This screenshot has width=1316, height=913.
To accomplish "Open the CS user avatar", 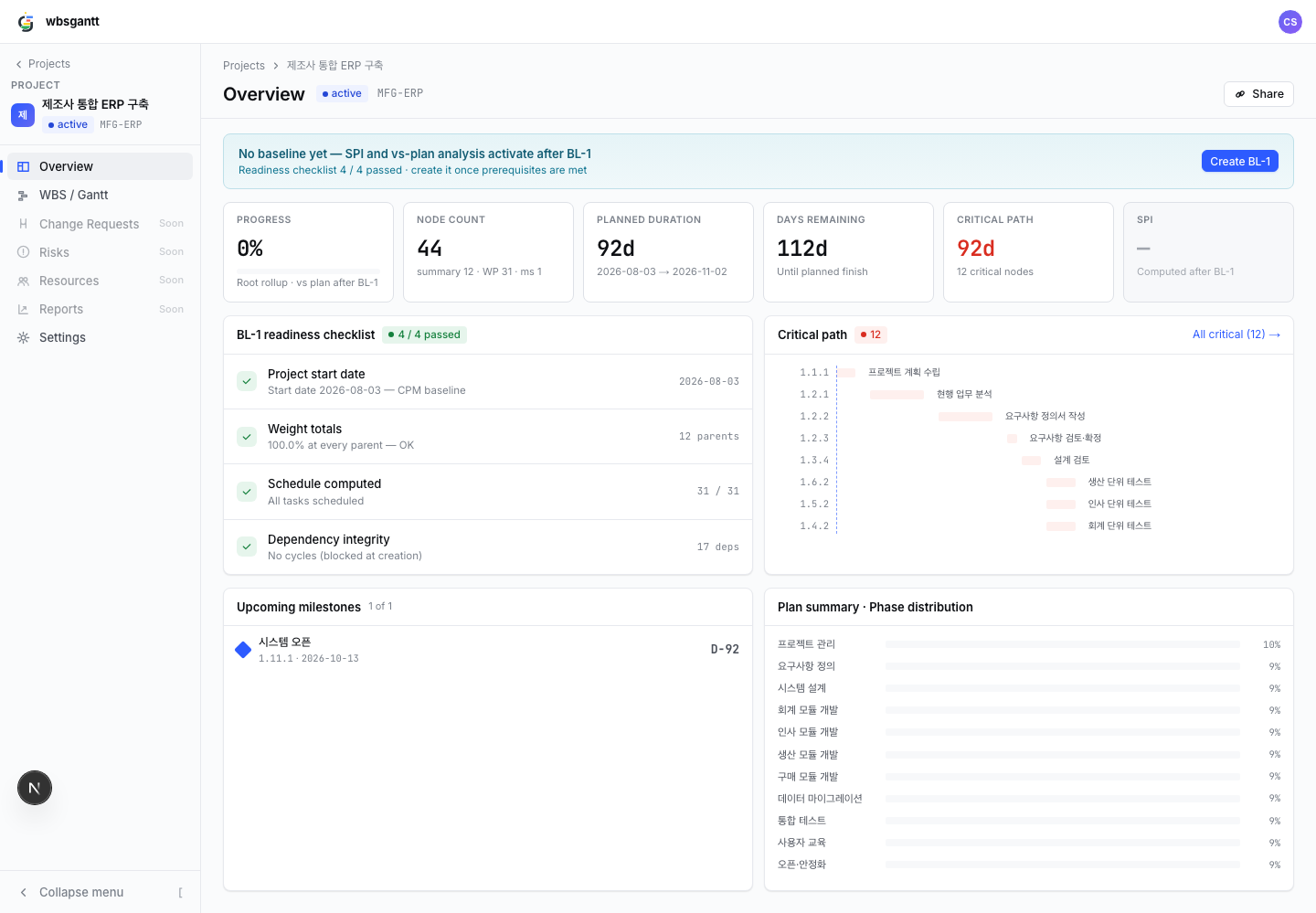I will point(1289,22).
